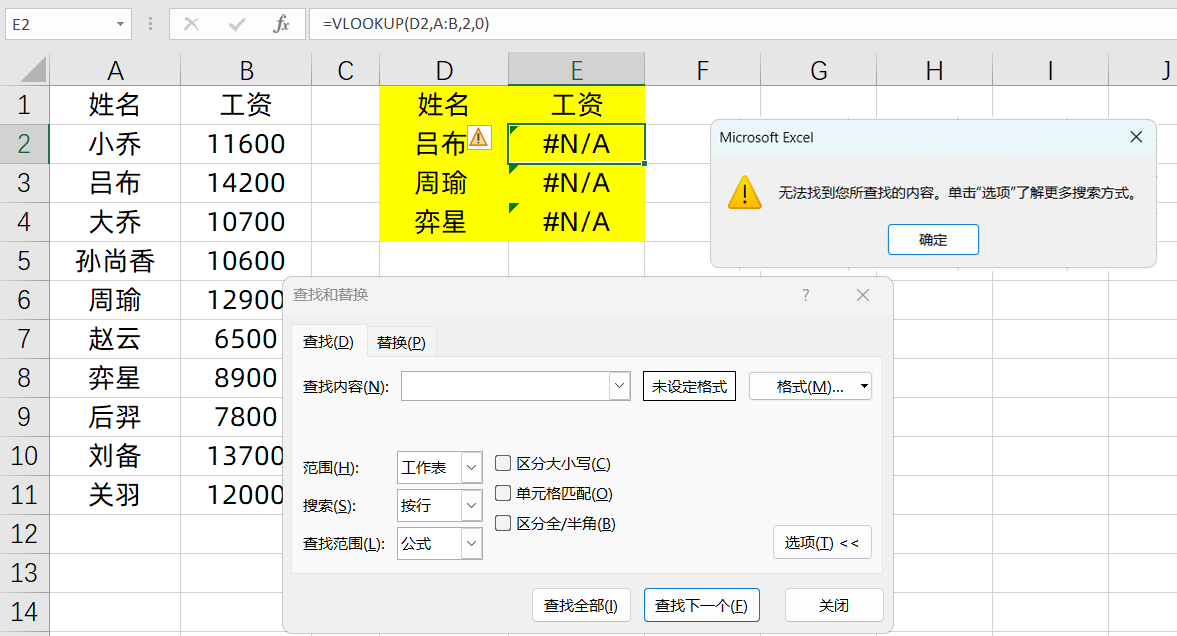Click in the 查找内容 input field

point(506,386)
